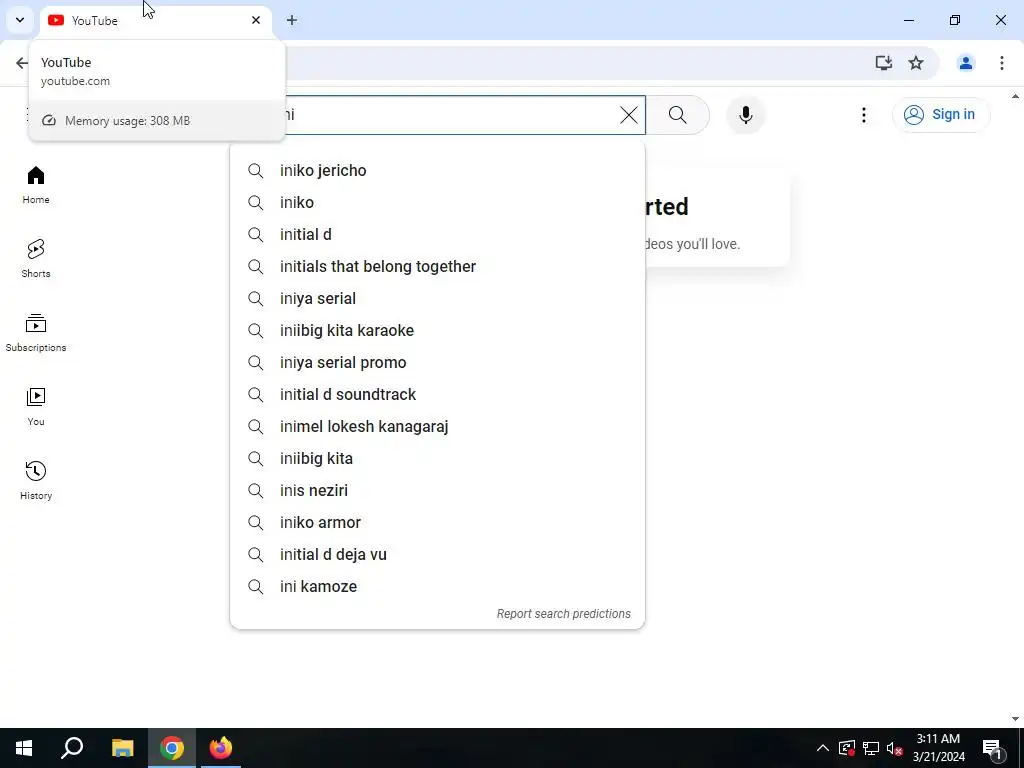1024x768 pixels.
Task: Clear the search box with the X
Action: coord(628,115)
